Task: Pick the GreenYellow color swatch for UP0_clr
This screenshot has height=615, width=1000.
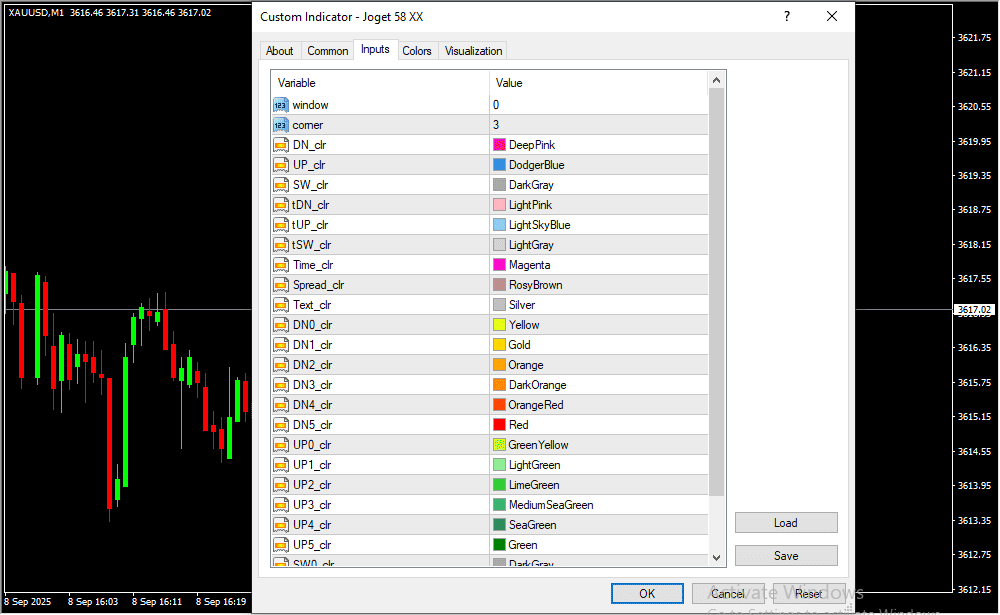Action: pyautogui.click(x=500, y=445)
